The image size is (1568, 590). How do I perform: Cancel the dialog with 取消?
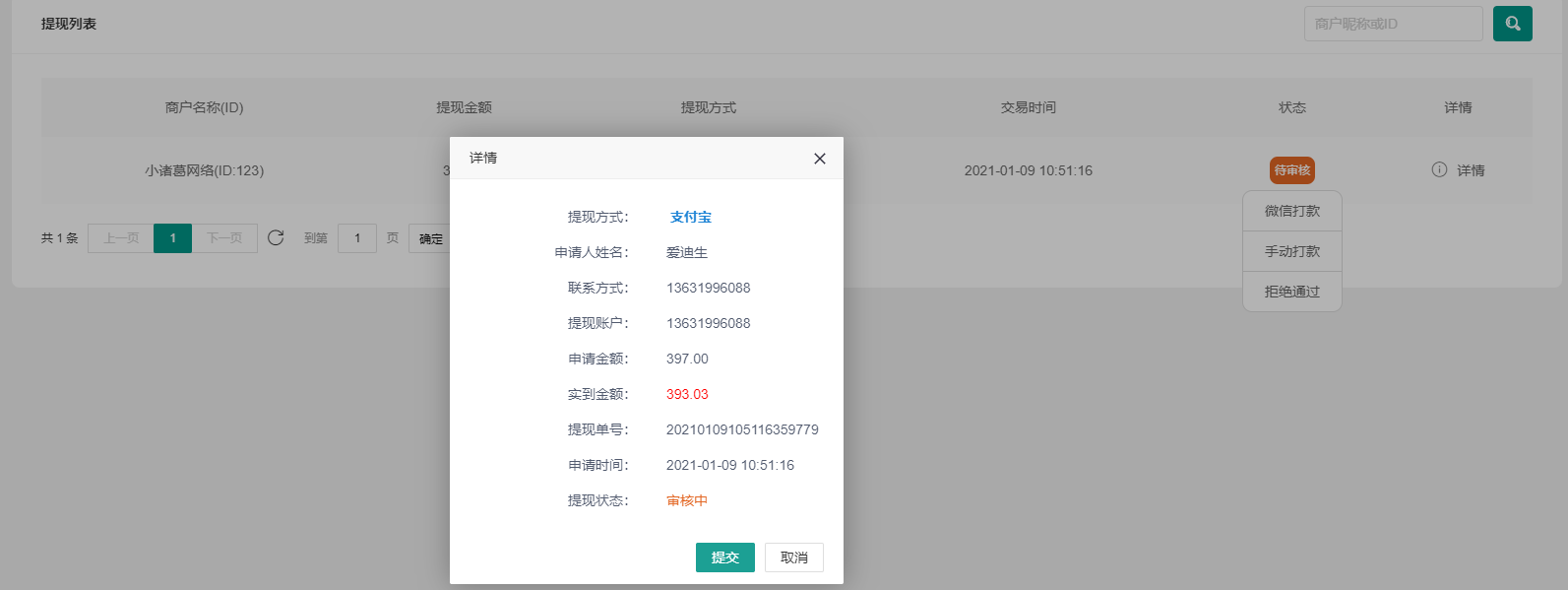(x=794, y=557)
